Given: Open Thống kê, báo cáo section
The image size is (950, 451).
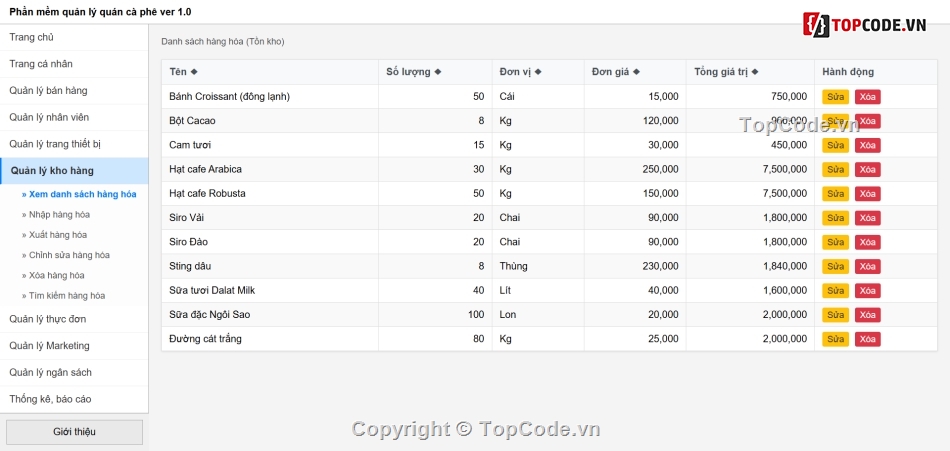Looking at the screenshot, I should tap(74, 399).
